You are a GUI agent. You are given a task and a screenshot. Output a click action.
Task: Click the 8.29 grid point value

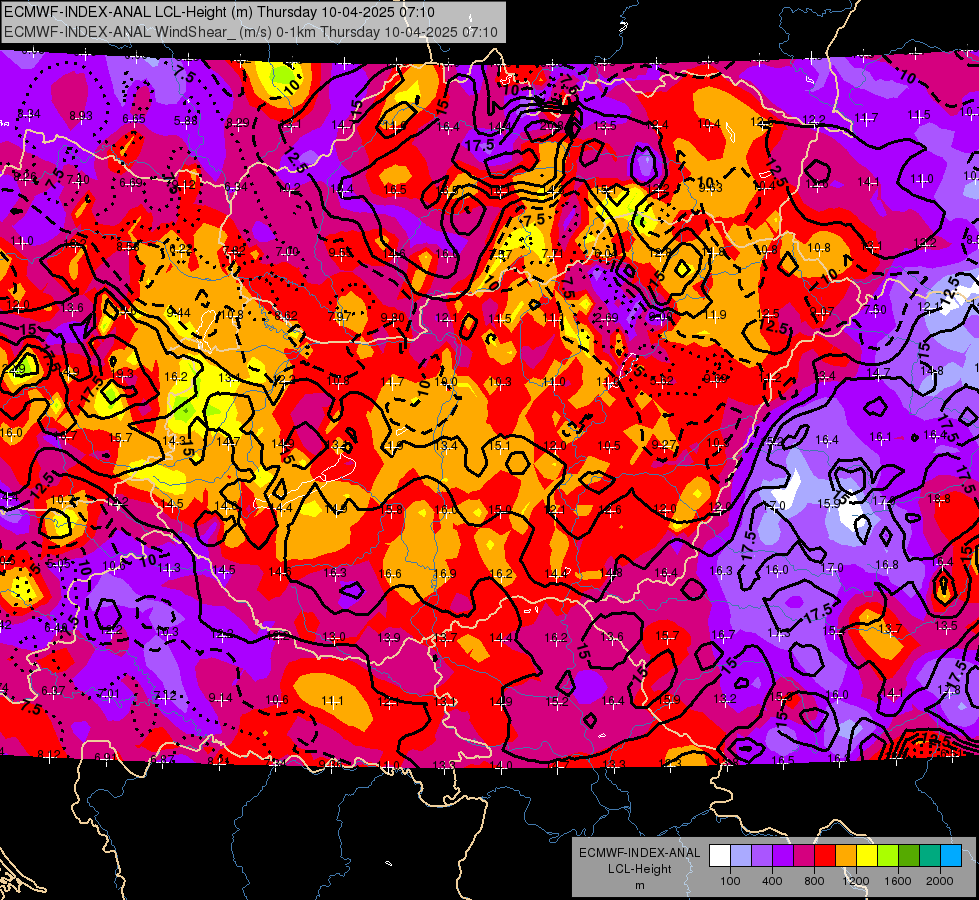[237, 122]
